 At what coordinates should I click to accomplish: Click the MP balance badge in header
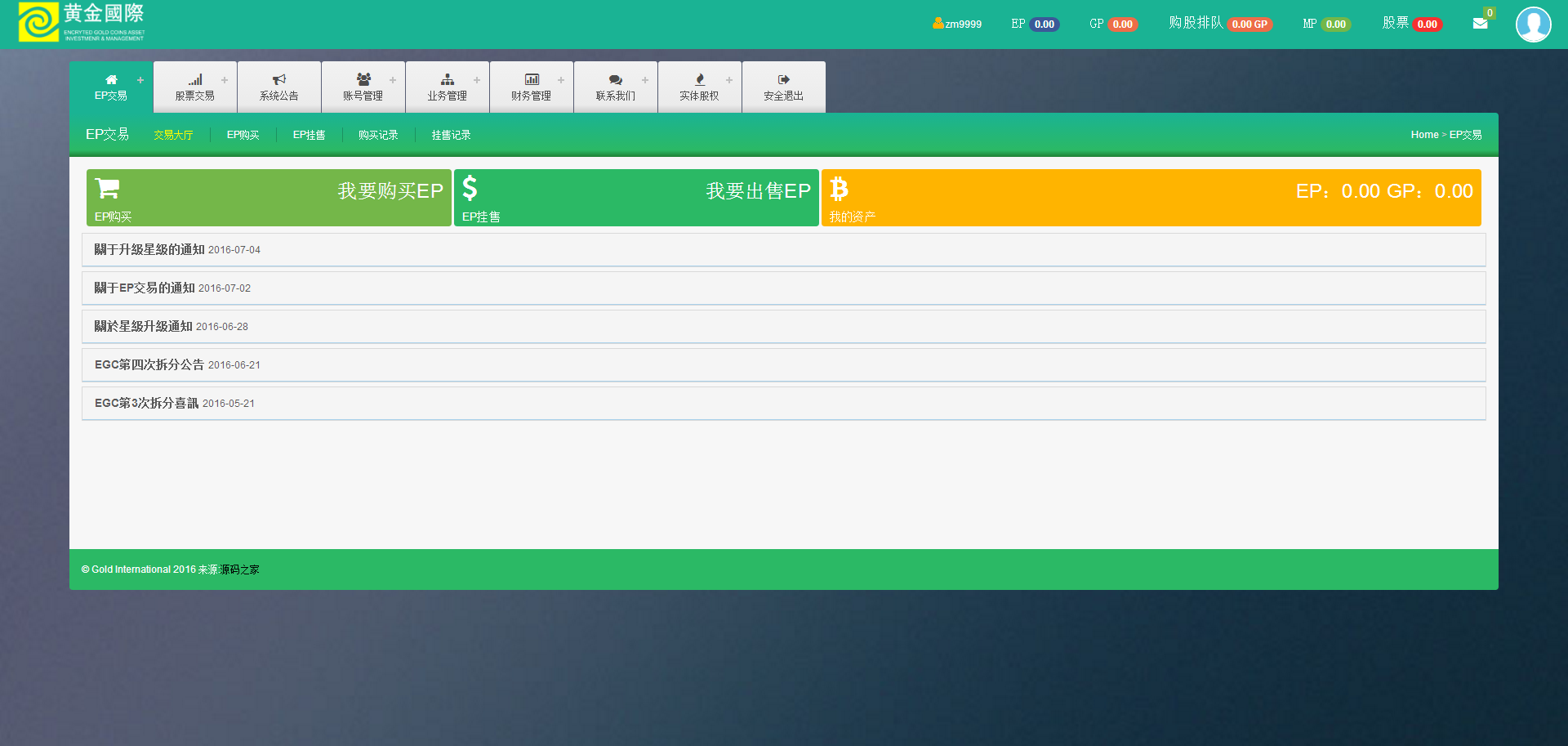[x=1335, y=25]
